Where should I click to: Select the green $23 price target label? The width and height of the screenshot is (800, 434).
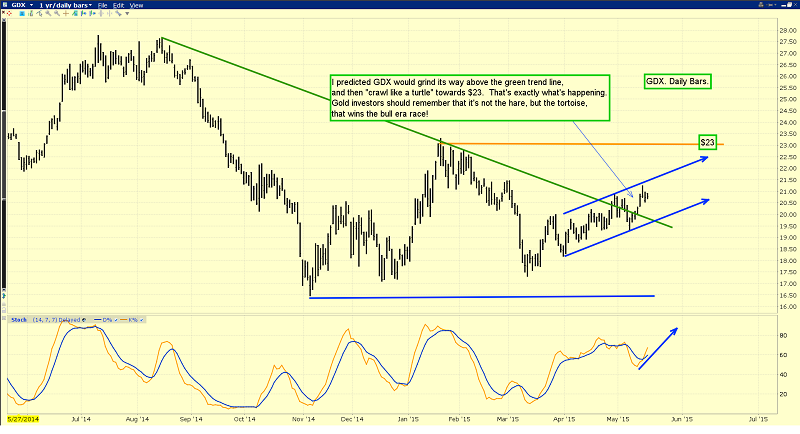[706, 143]
